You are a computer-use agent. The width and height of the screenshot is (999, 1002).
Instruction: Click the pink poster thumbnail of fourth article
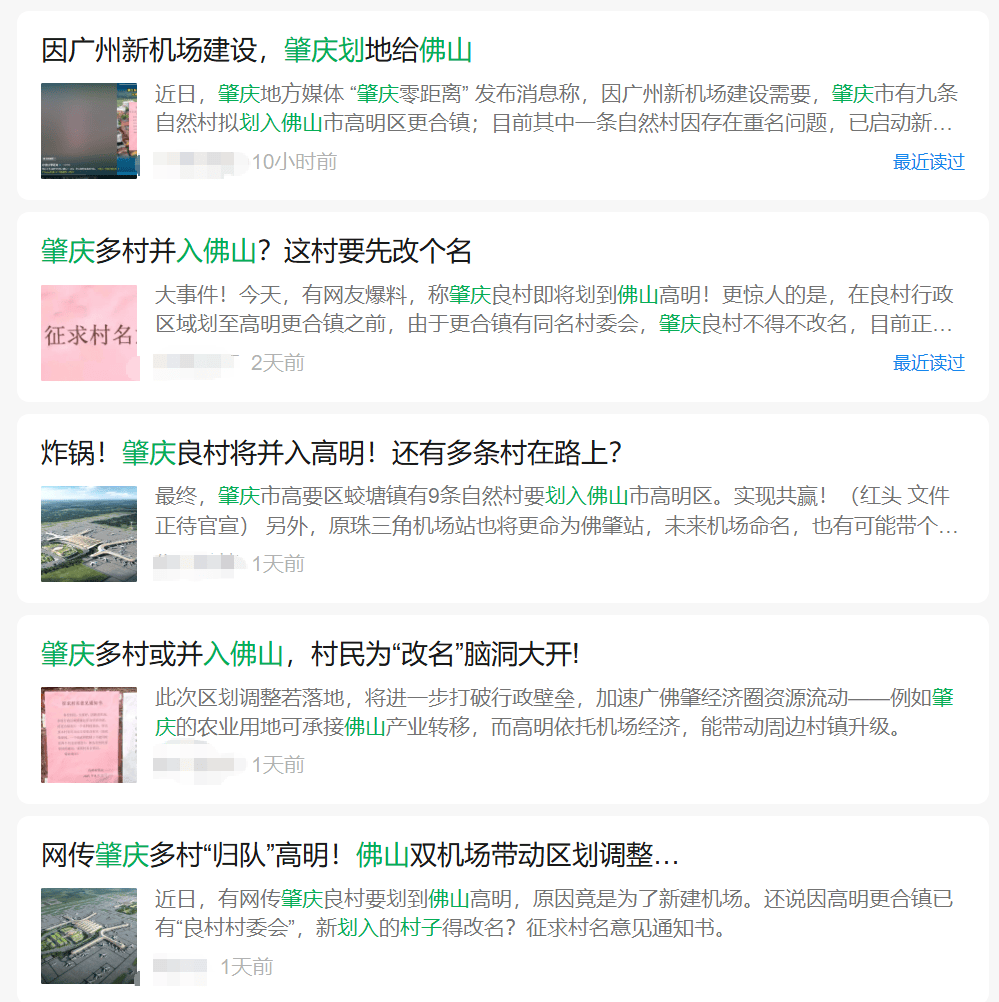pos(89,735)
